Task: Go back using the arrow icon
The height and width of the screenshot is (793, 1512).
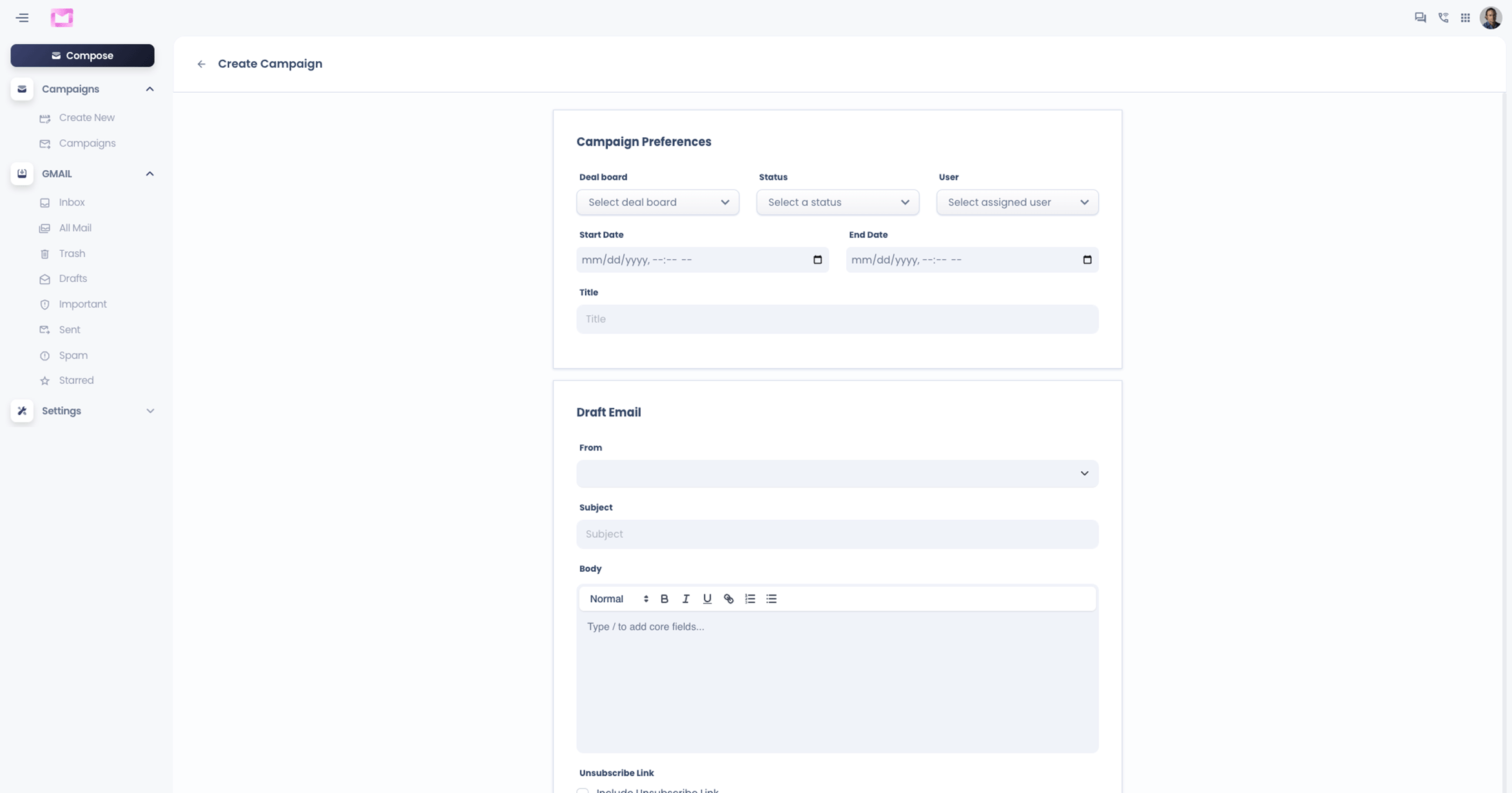Action: pos(201,64)
